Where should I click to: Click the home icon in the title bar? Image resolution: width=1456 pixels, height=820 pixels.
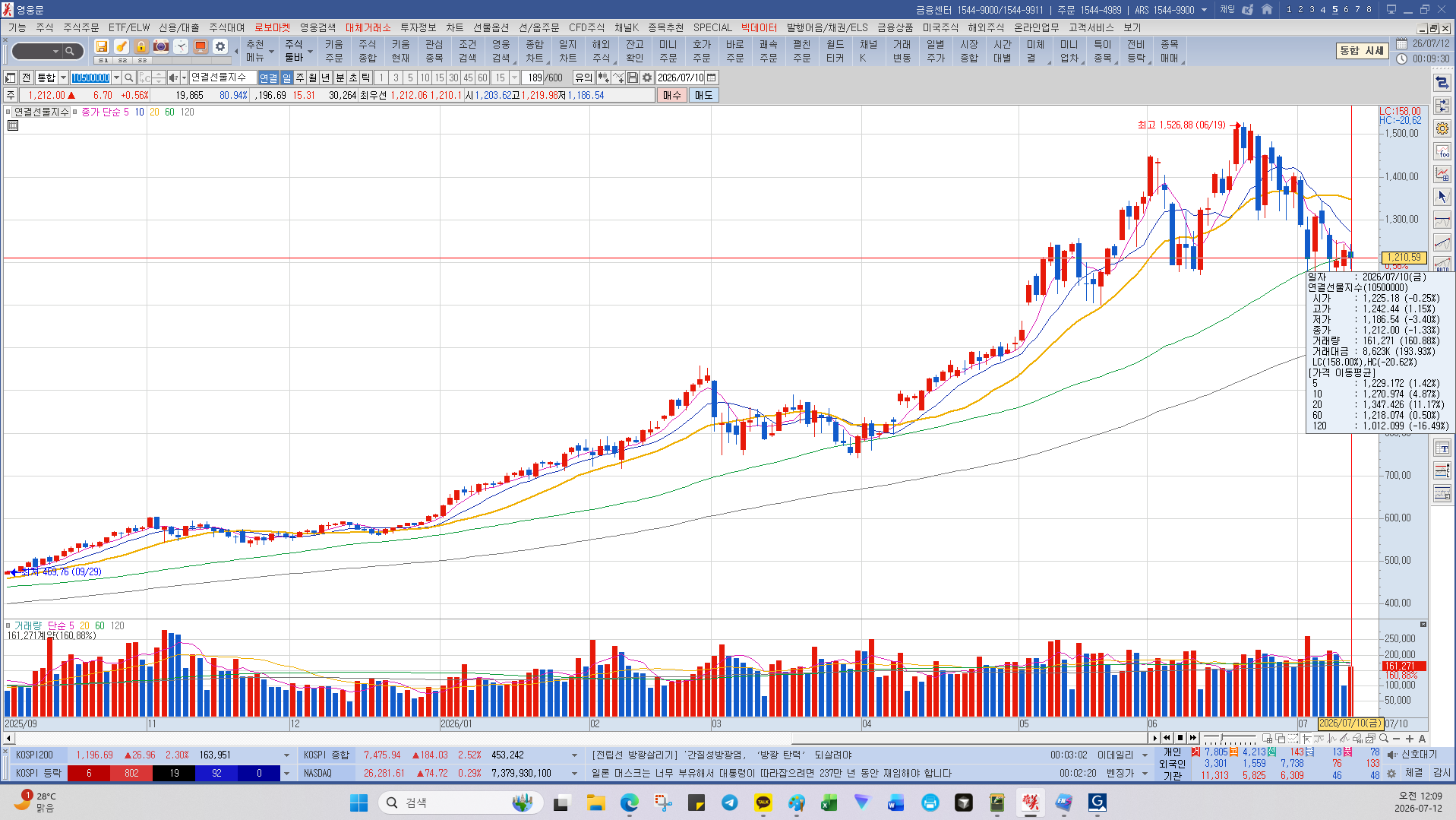click(x=1267, y=10)
